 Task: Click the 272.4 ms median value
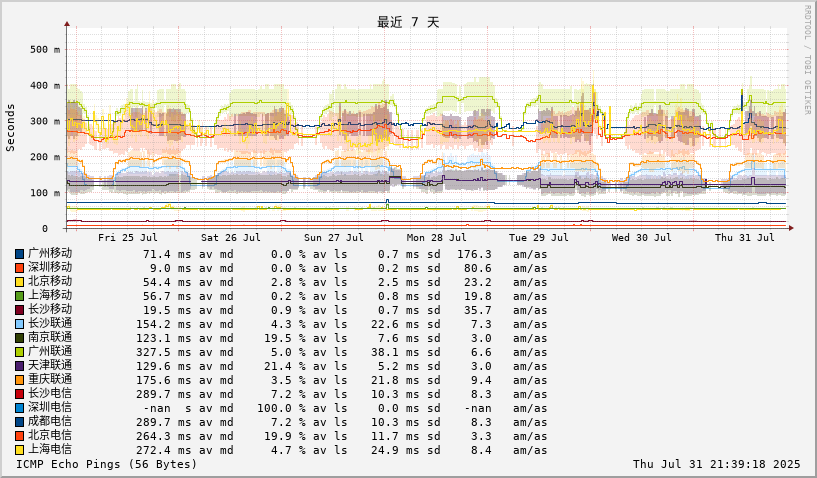[164, 450]
